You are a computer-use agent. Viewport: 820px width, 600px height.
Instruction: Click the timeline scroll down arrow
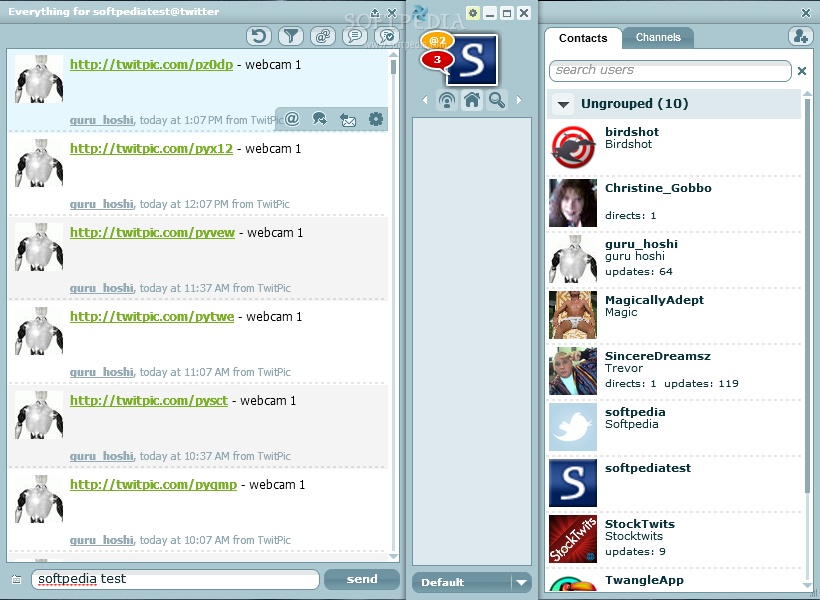[393, 557]
